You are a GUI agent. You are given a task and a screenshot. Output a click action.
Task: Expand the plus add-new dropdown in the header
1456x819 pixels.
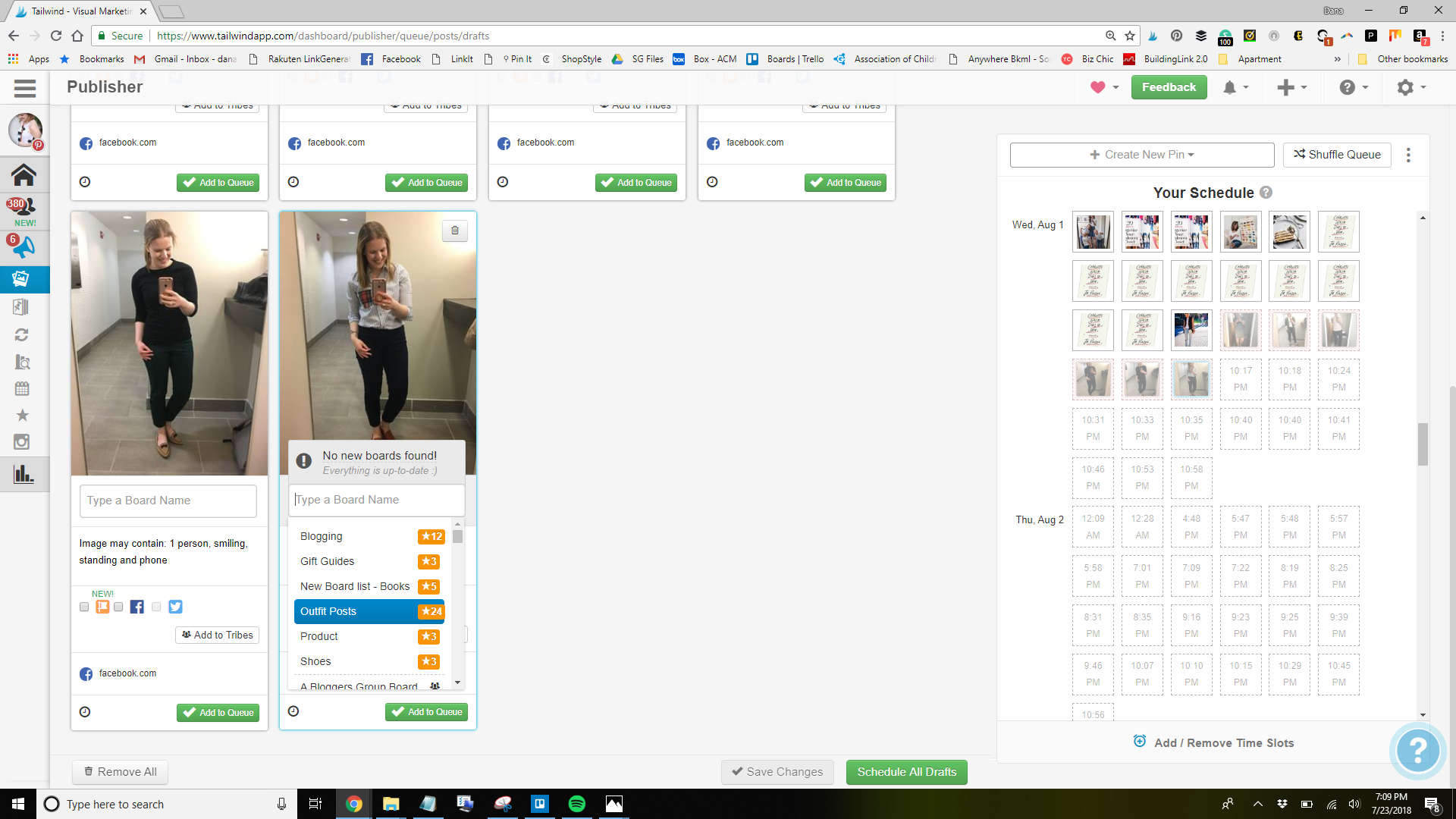[1292, 88]
